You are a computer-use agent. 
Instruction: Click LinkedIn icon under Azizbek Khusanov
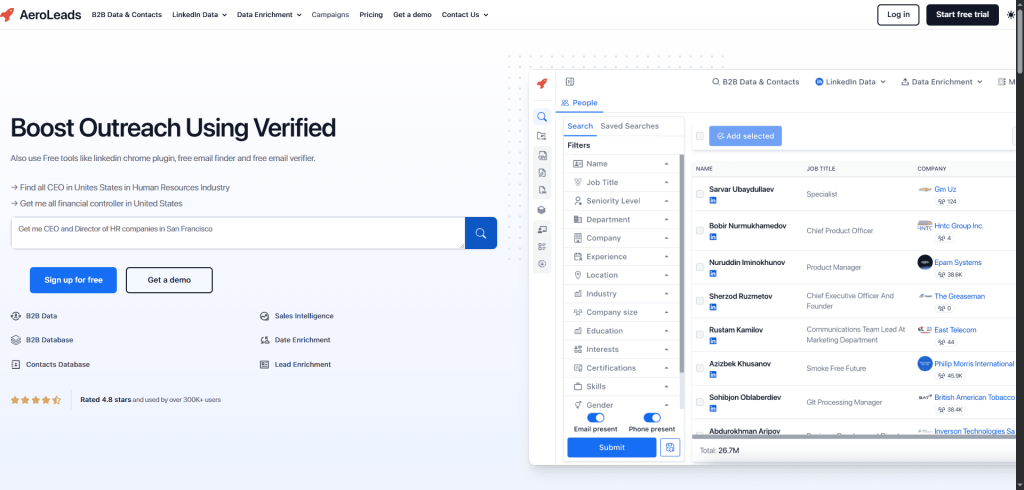[x=713, y=374]
